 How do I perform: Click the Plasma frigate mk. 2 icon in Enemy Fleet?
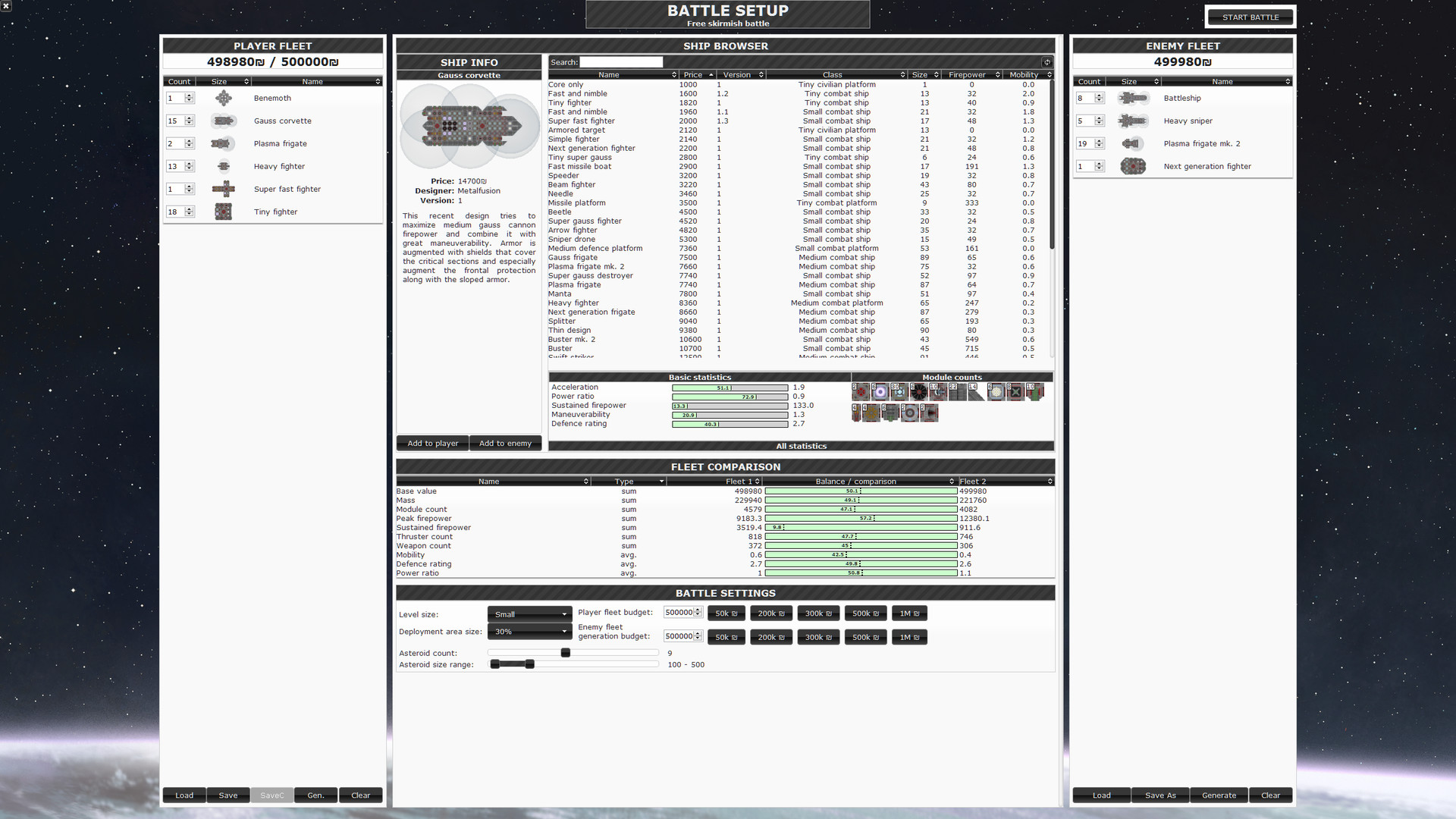click(x=1132, y=143)
